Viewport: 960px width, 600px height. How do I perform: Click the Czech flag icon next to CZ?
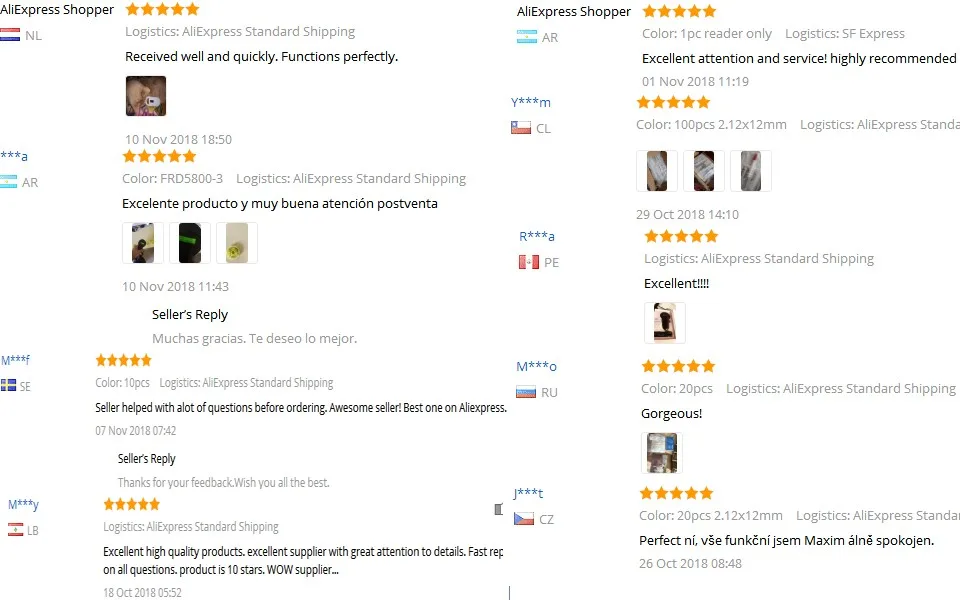pos(523,519)
